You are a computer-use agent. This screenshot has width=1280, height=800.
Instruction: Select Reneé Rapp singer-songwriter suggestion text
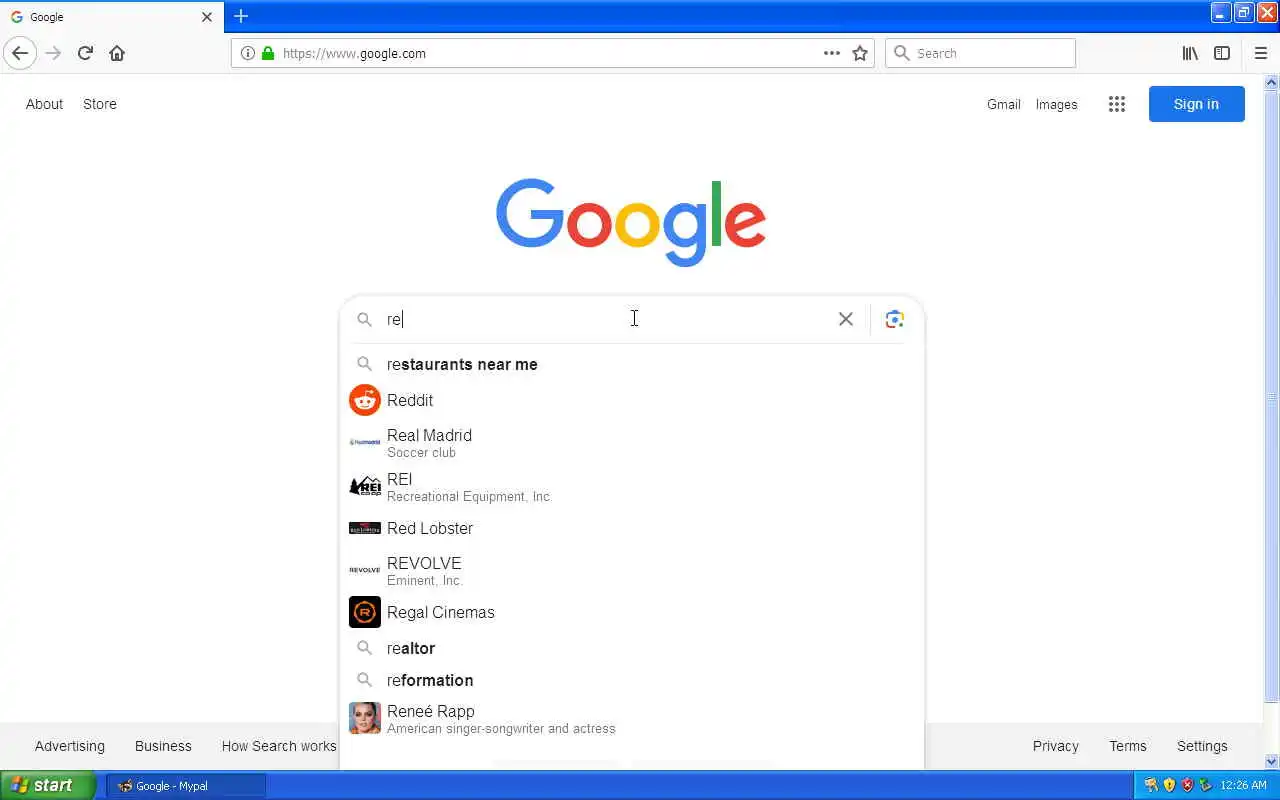coord(501,719)
